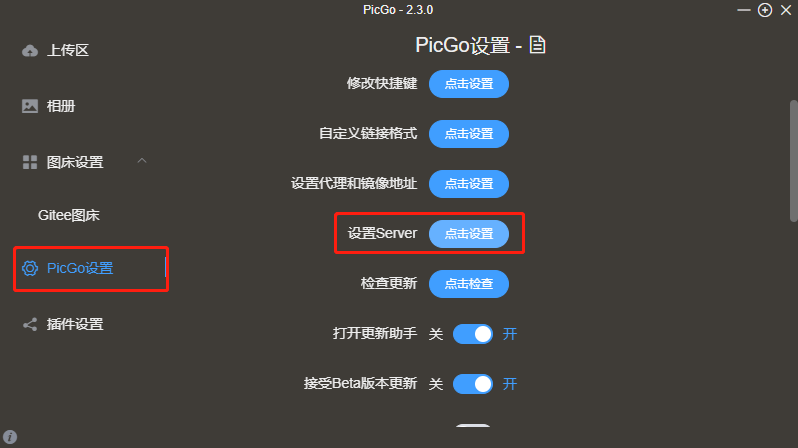Click 点击设置 next to 设置Server

click(469, 234)
